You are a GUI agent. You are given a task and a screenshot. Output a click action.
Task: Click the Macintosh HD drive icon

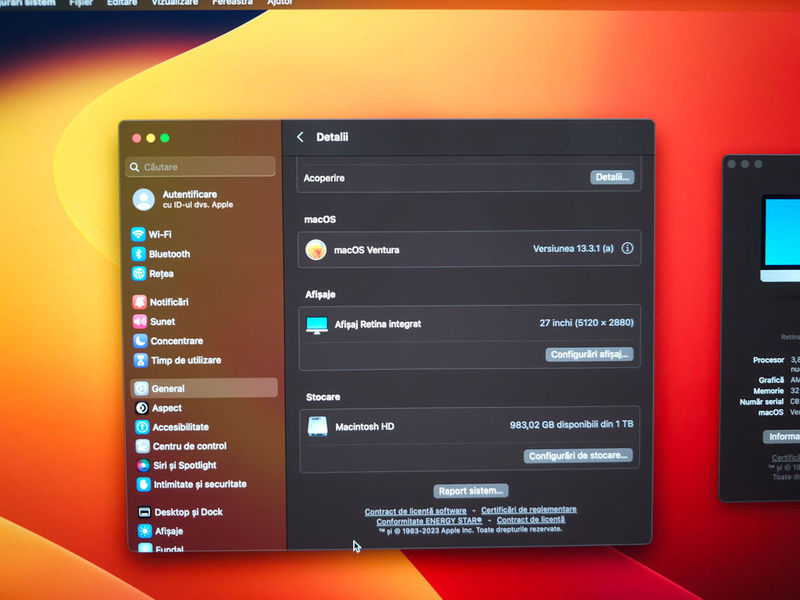[x=317, y=427]
